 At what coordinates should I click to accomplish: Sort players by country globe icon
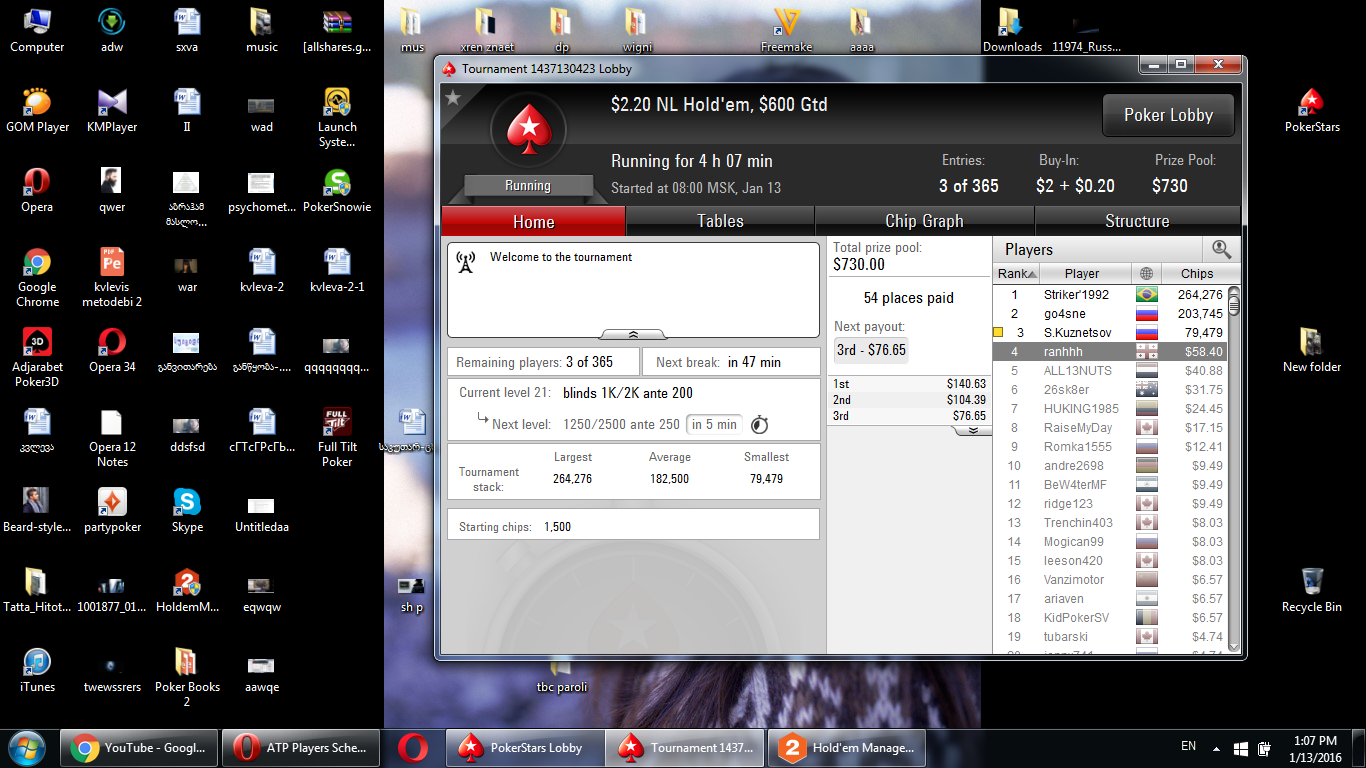click(1146, 274)
